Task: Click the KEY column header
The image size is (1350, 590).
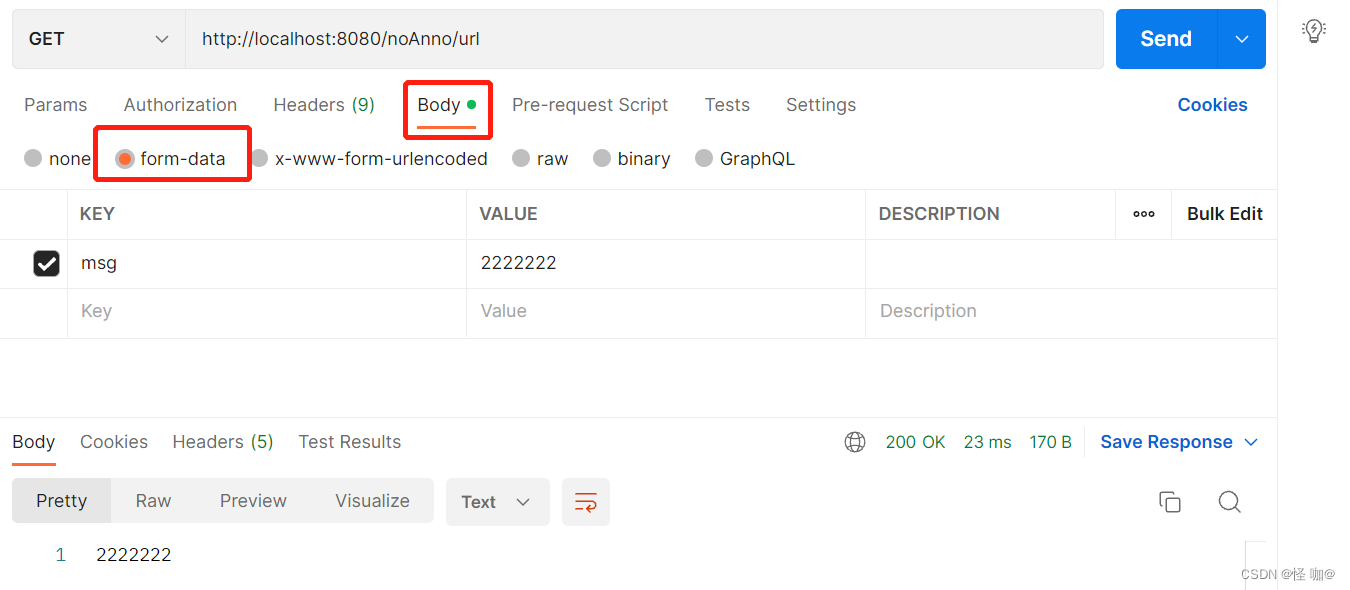Action: (x=97, y=214)
